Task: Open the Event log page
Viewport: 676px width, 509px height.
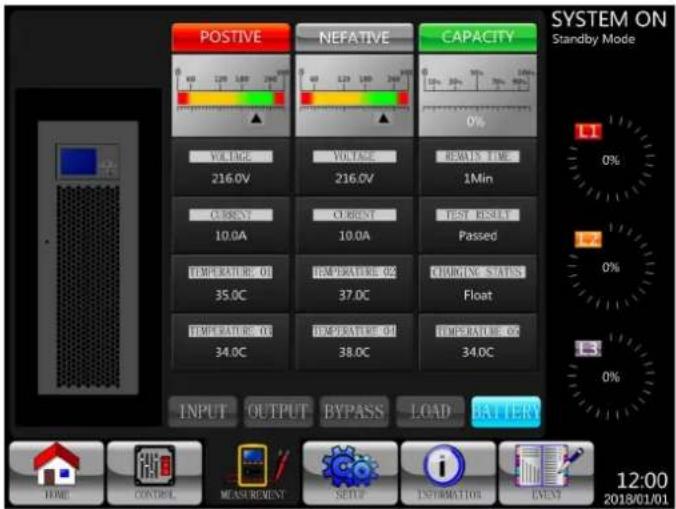Action: (x=546, y=473)
